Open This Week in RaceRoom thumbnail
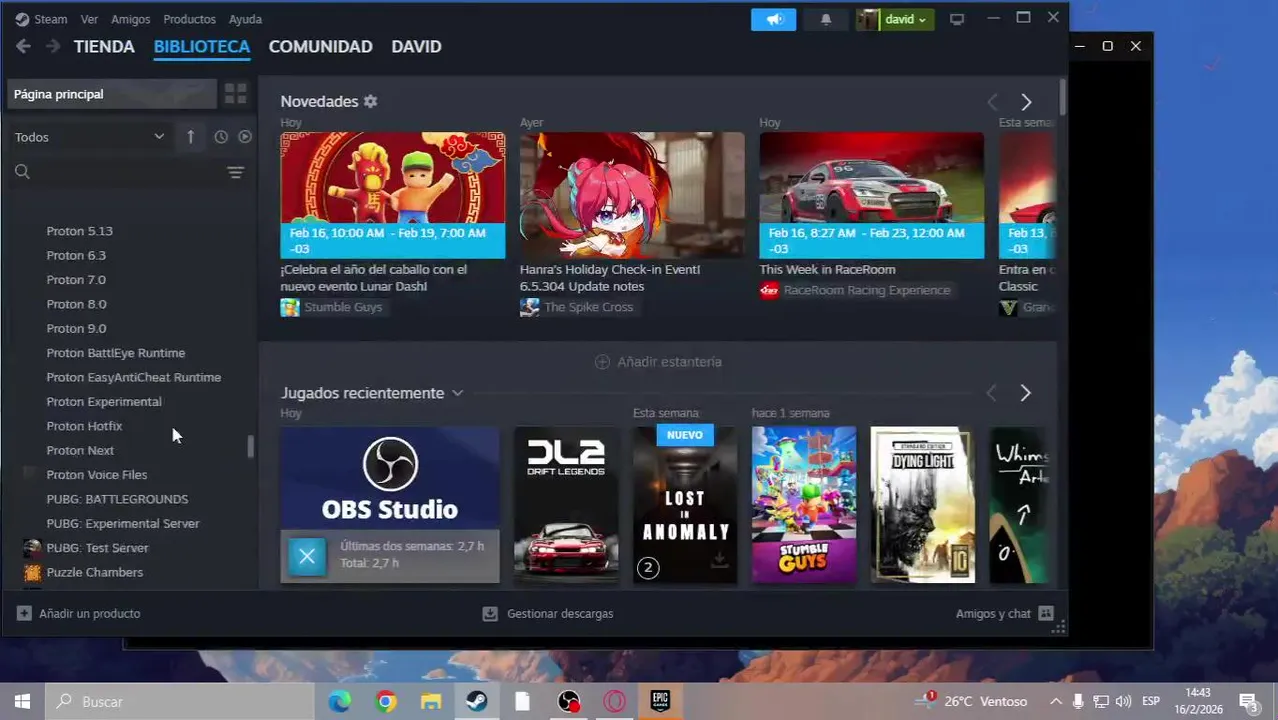The height and width of the screenshot is (720, 1278). click(x=871, y=195)
